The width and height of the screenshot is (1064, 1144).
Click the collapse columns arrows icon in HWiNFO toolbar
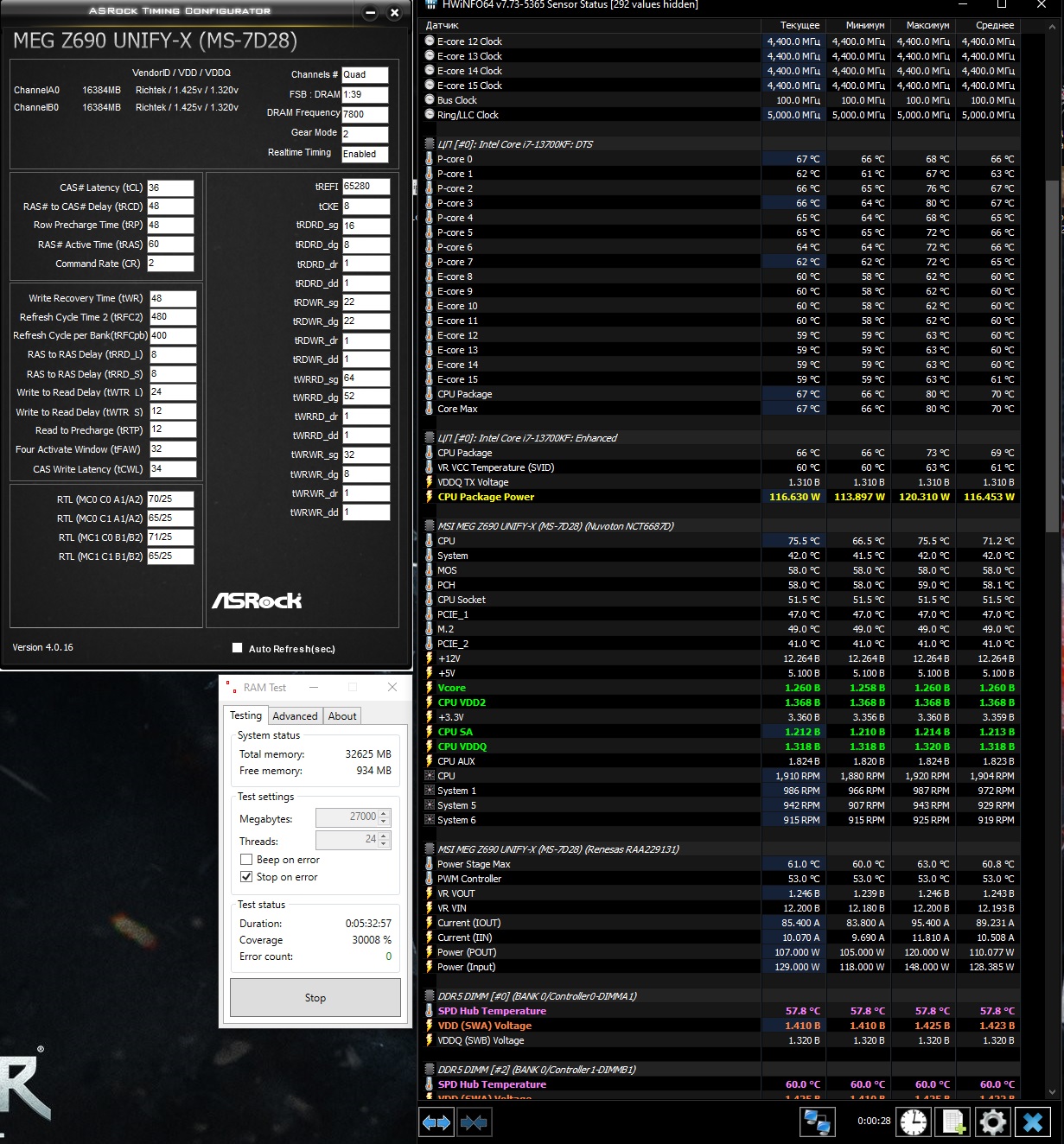[x=474, y=1122]
